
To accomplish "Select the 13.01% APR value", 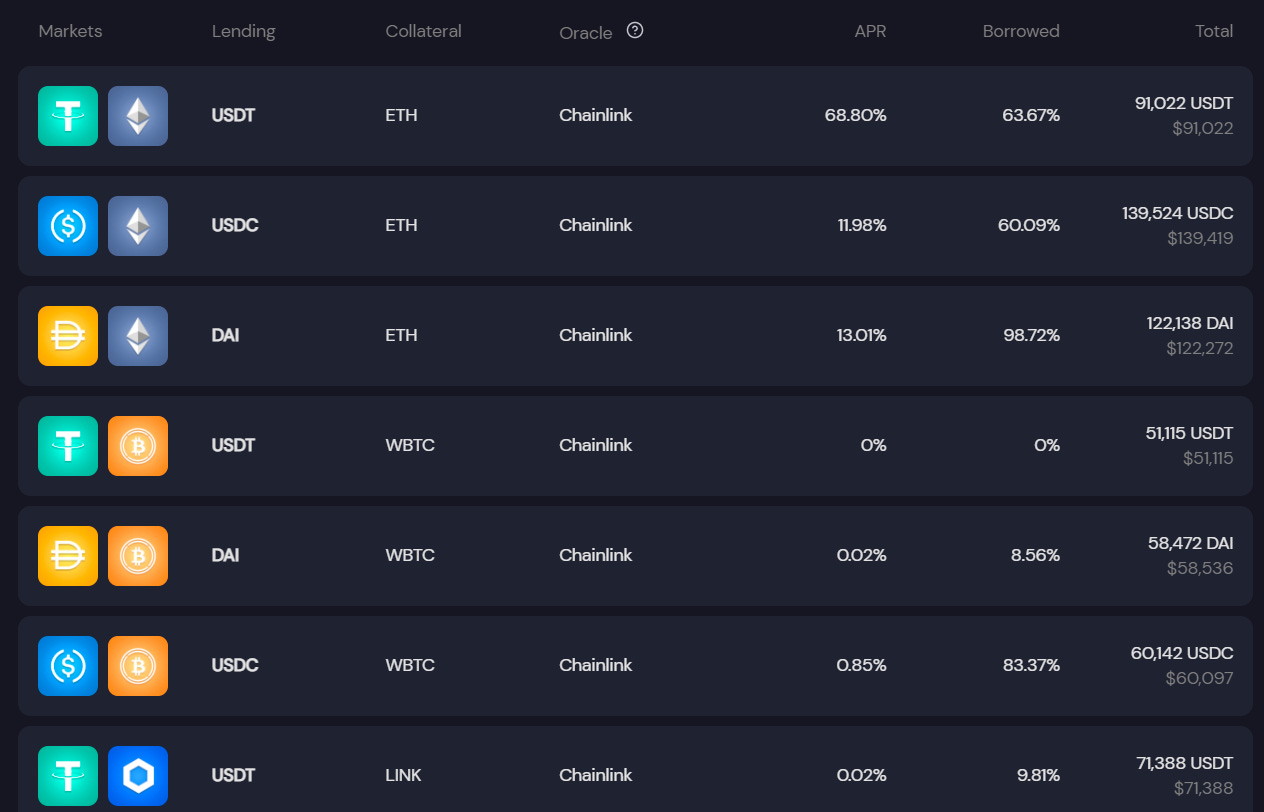I will [862, 335].
